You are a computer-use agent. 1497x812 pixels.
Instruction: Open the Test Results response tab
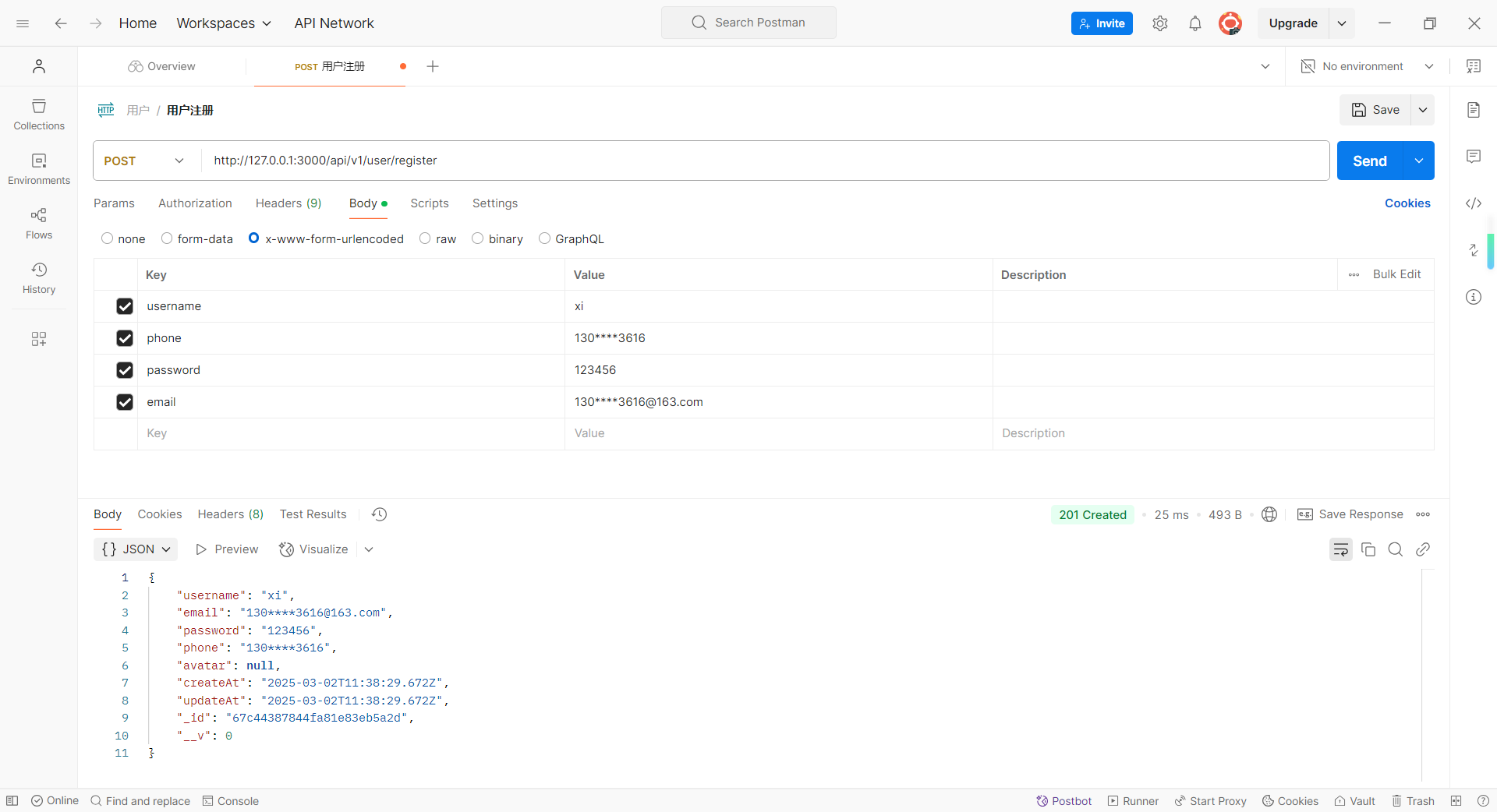(313, 514)
